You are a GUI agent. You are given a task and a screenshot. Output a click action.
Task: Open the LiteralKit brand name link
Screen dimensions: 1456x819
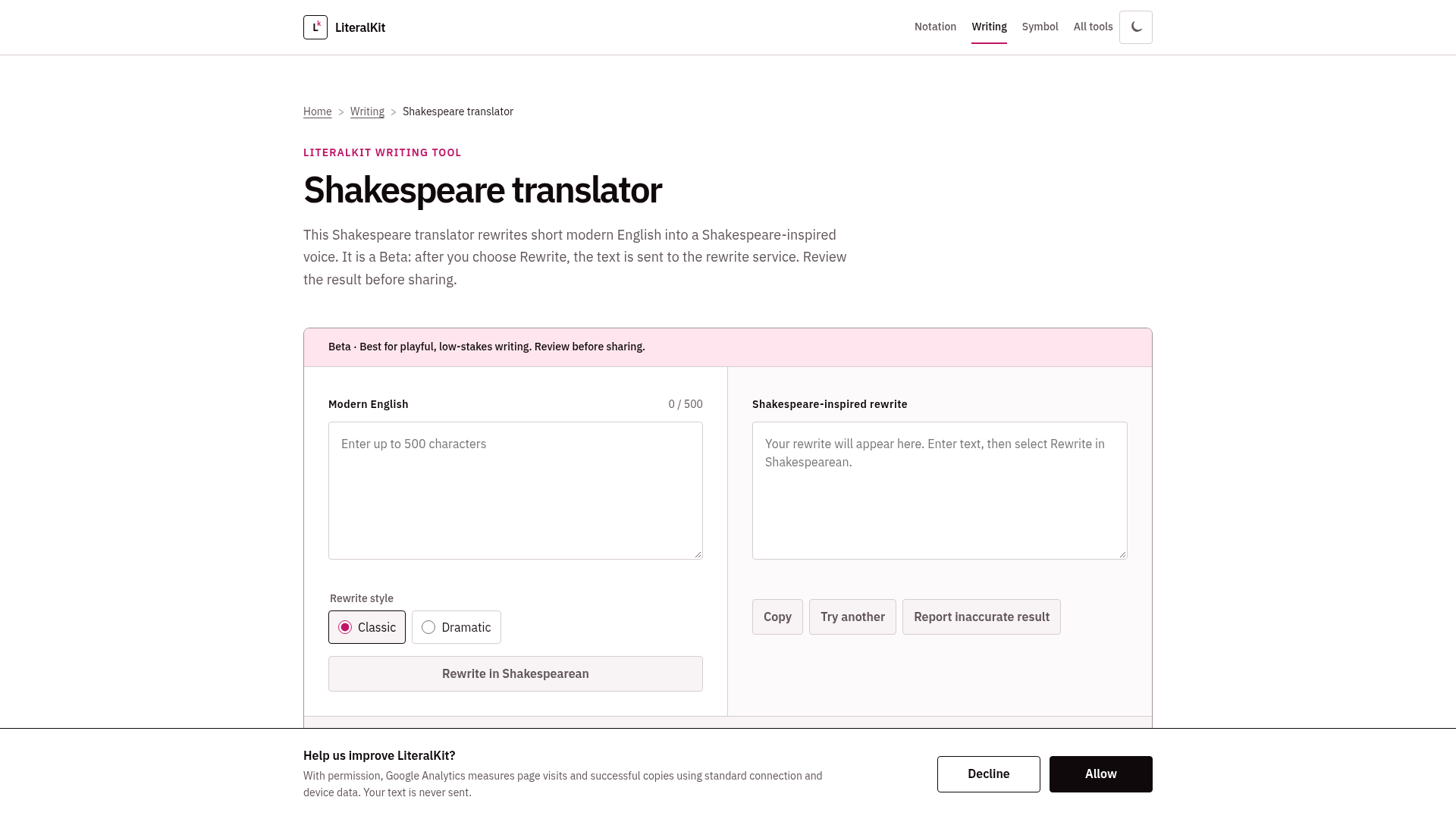(360, 27)
